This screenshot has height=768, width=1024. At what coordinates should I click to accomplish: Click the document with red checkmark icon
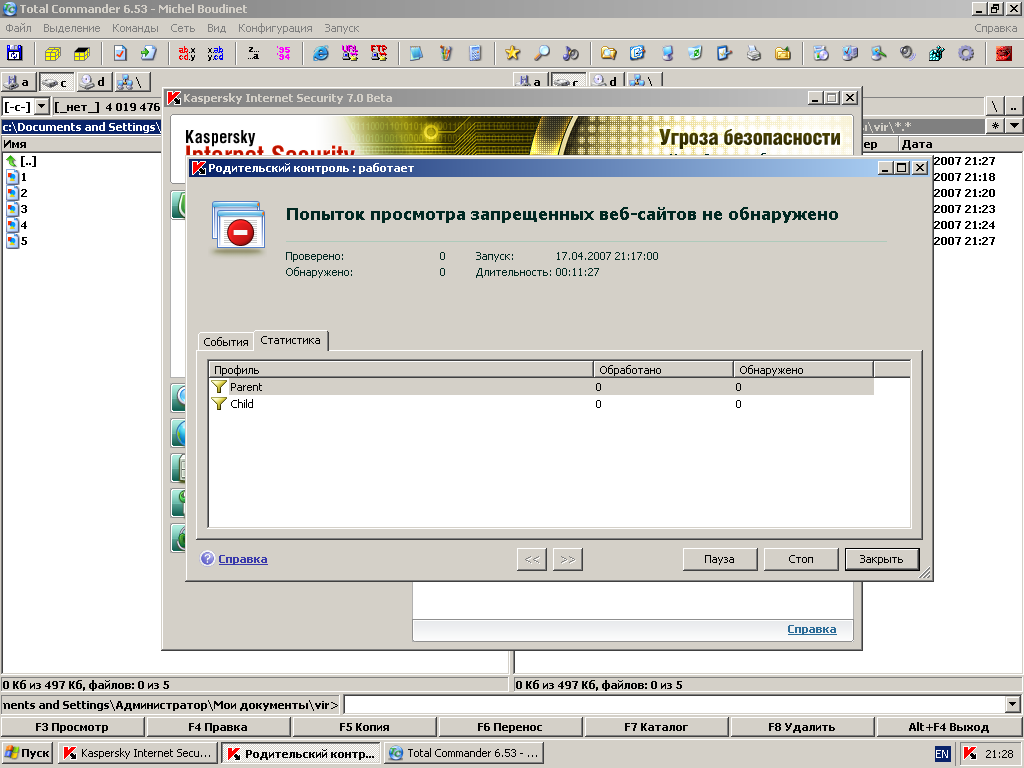[120, 53]
